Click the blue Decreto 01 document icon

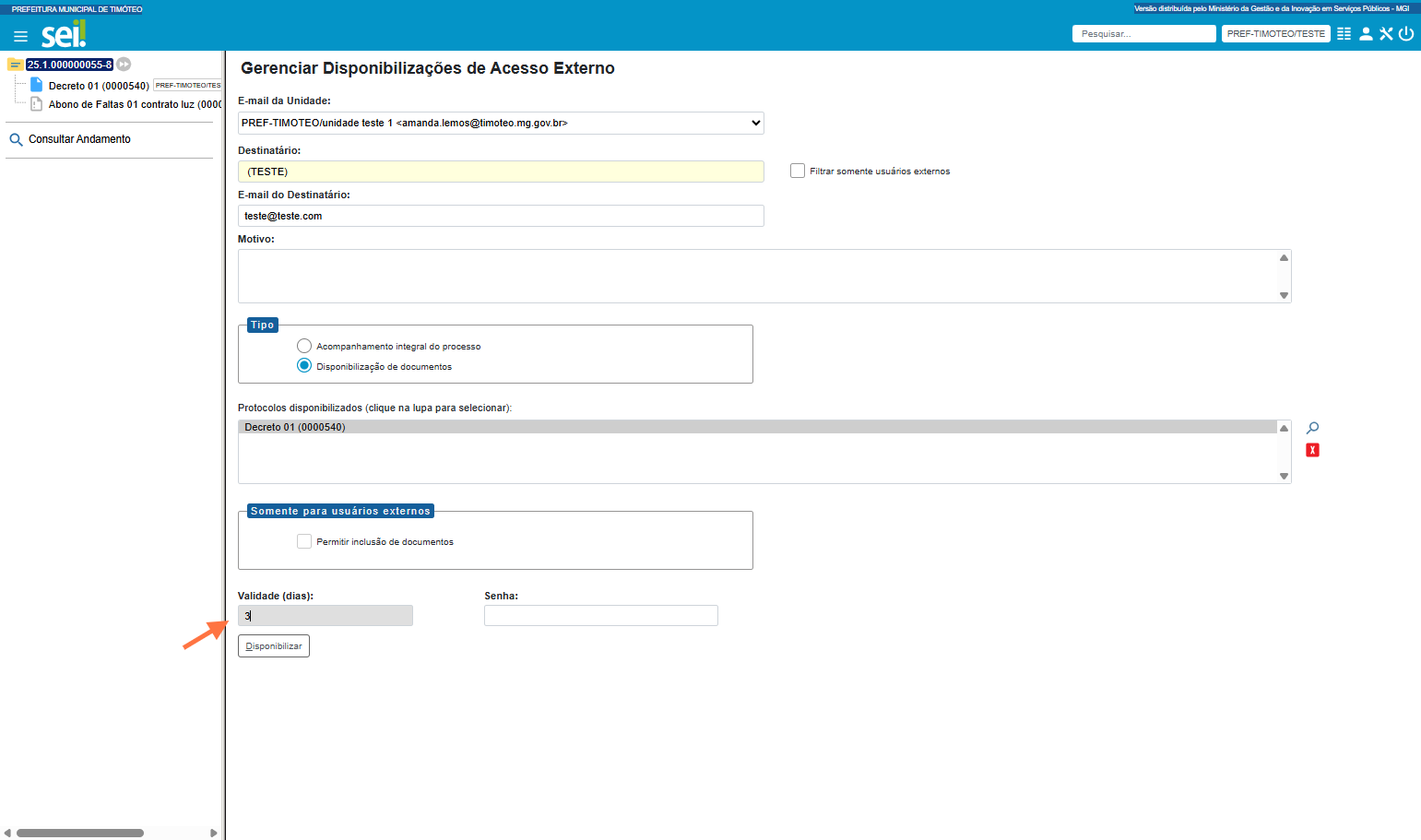click(37, 85)
